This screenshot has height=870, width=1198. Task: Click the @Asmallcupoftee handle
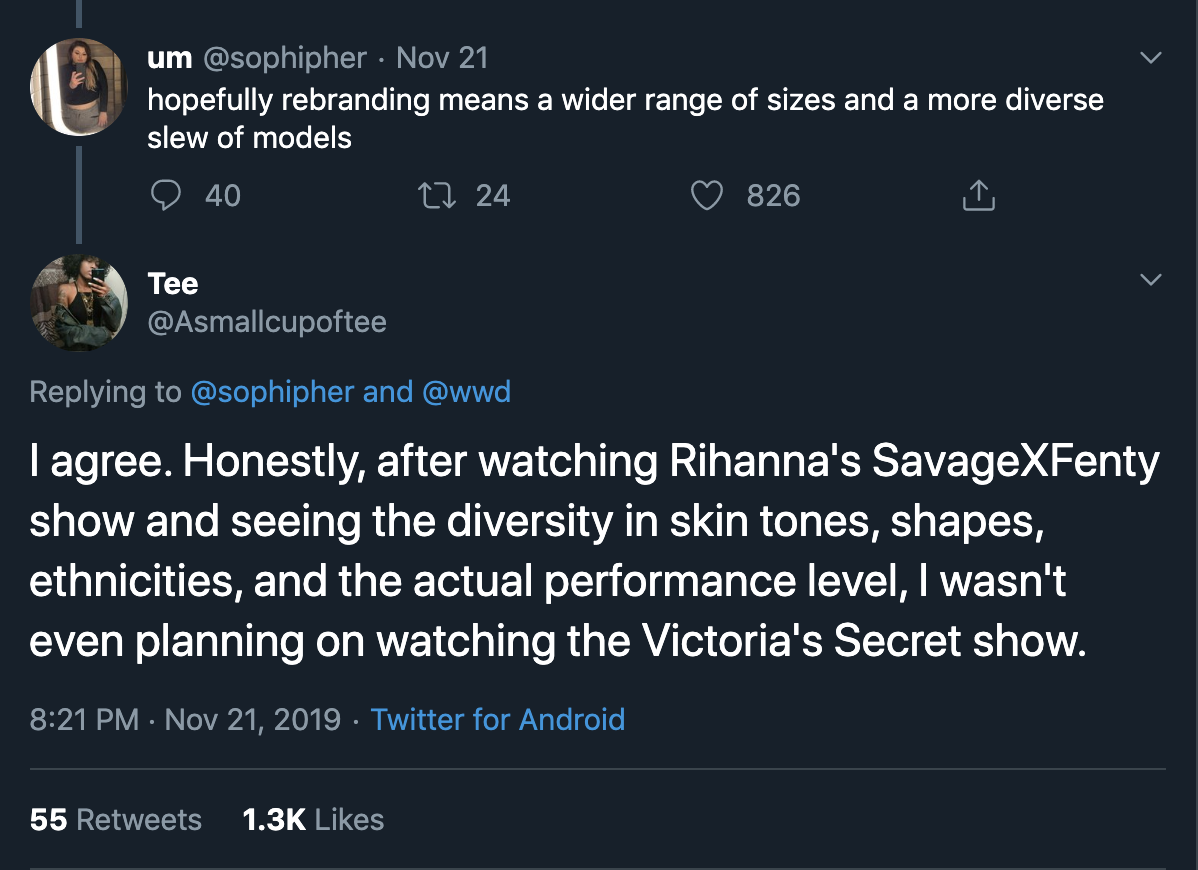[x=267, y=321]
